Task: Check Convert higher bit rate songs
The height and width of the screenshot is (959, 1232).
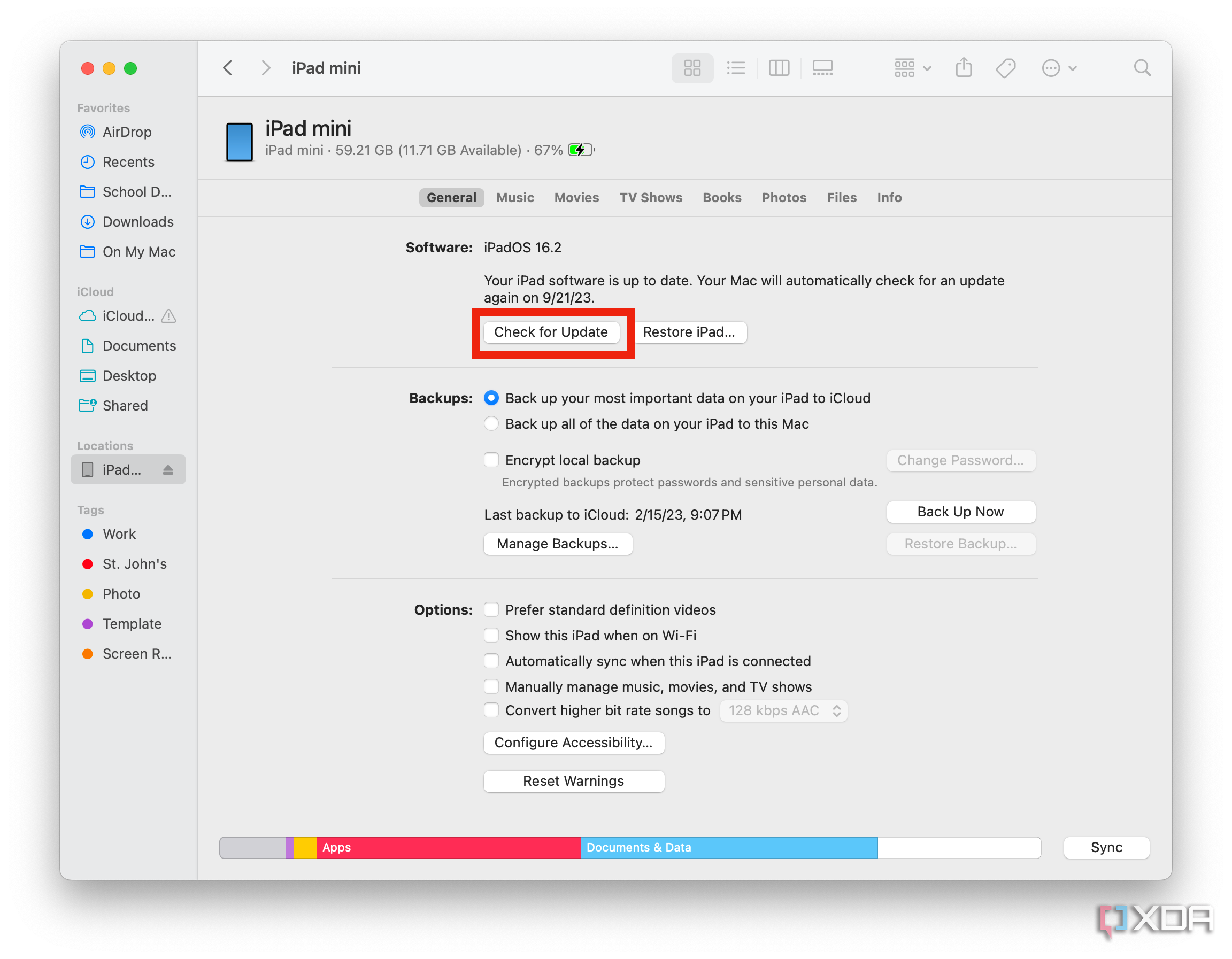Action: pyautogui.click(x=491, y=710)
